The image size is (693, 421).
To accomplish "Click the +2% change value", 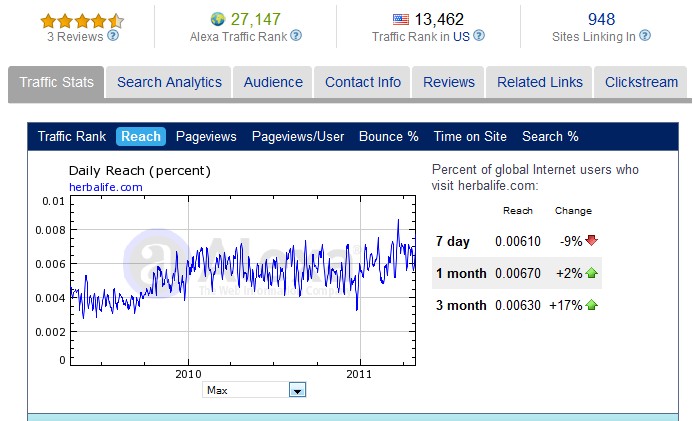I will click(x=569, y=273).
